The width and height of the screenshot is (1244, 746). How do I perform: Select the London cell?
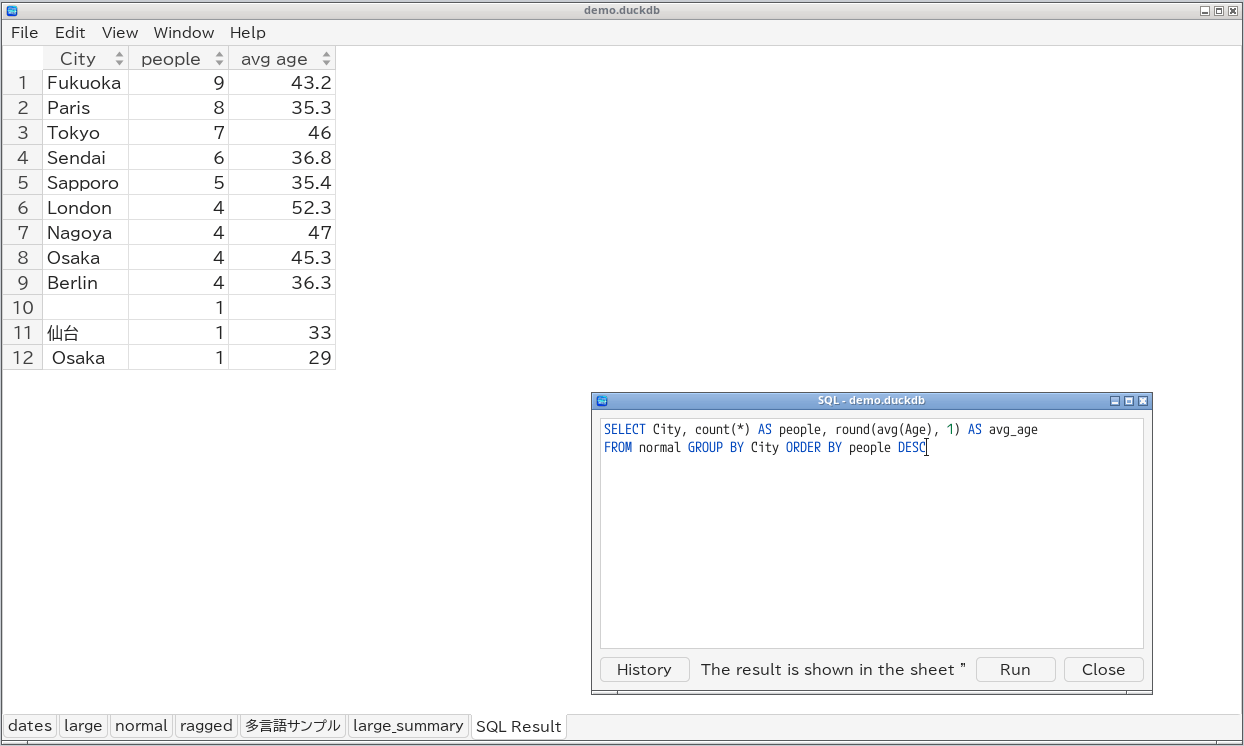tap(85, 208)
